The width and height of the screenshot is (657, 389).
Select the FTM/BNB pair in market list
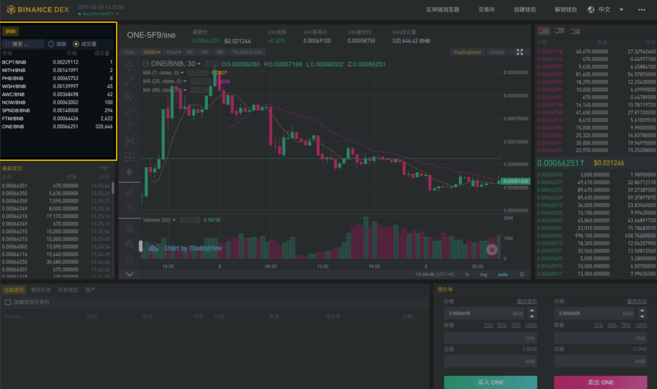click(x=58, y=119)
